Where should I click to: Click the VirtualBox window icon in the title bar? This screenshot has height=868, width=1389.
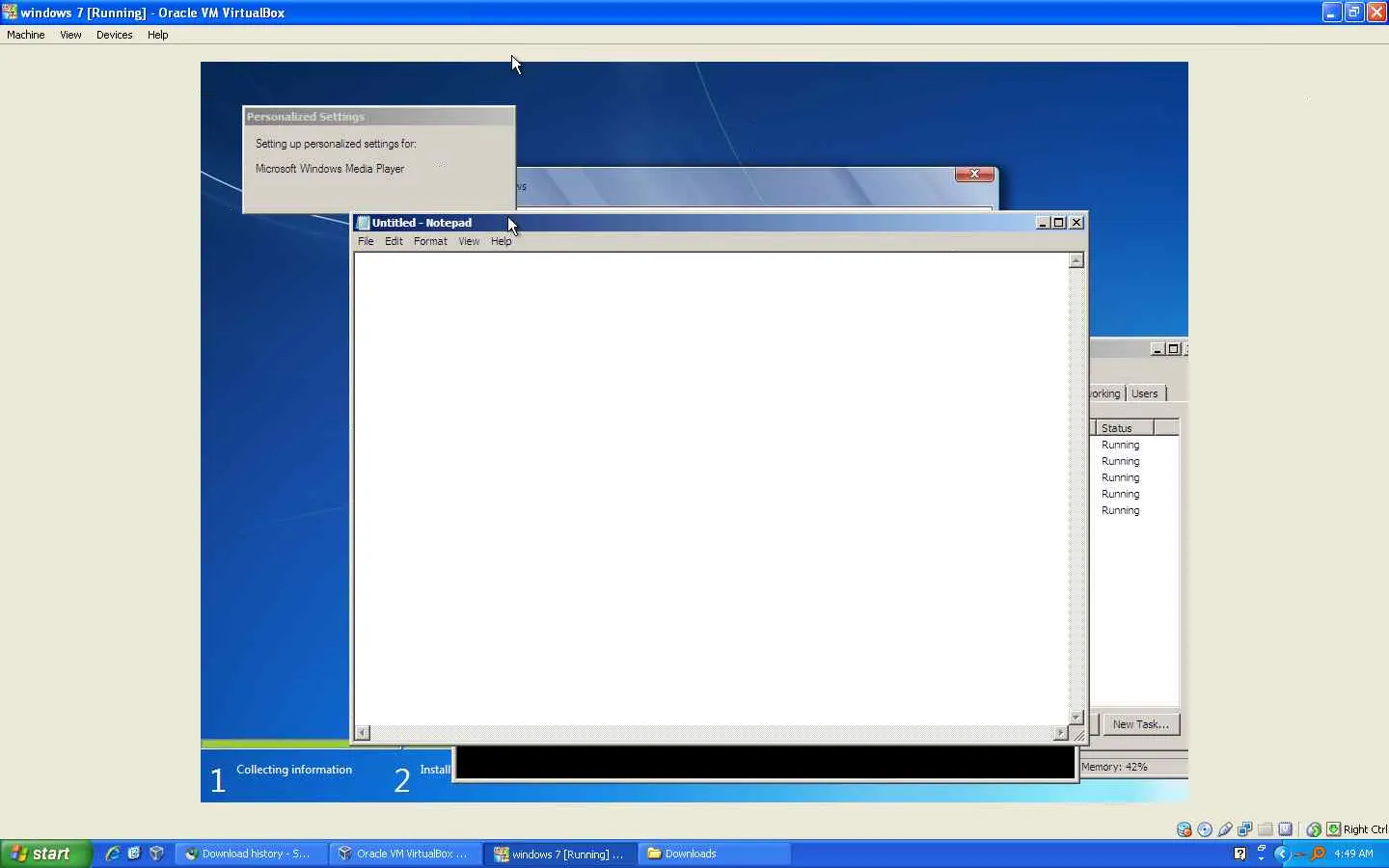tap(10, 13)
